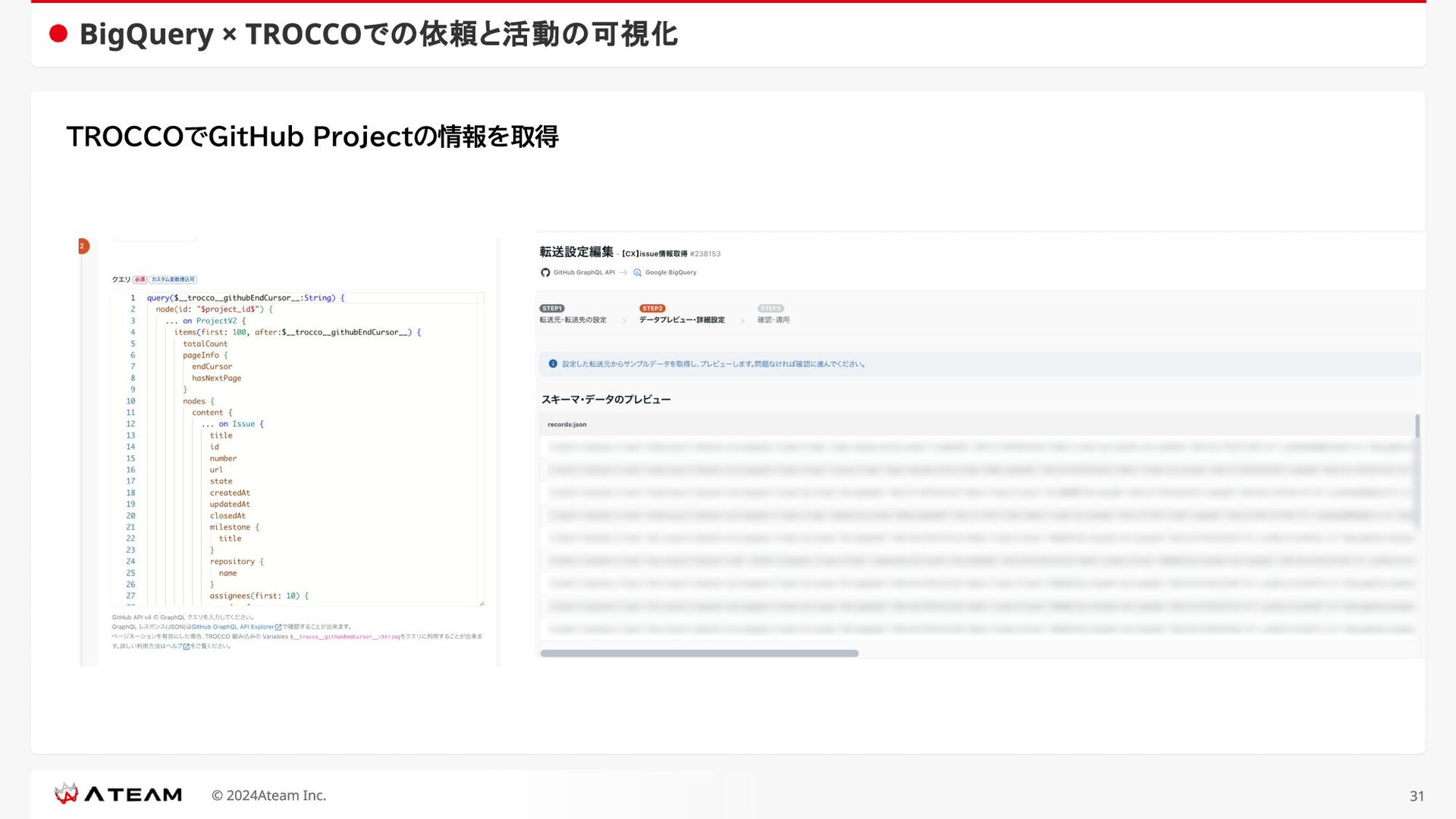Viewport: 1456px width, 819px height.
Task: Open the GitHub GraphQL API Explorer link
Action: pyautogui.click(x=233, y=627)
